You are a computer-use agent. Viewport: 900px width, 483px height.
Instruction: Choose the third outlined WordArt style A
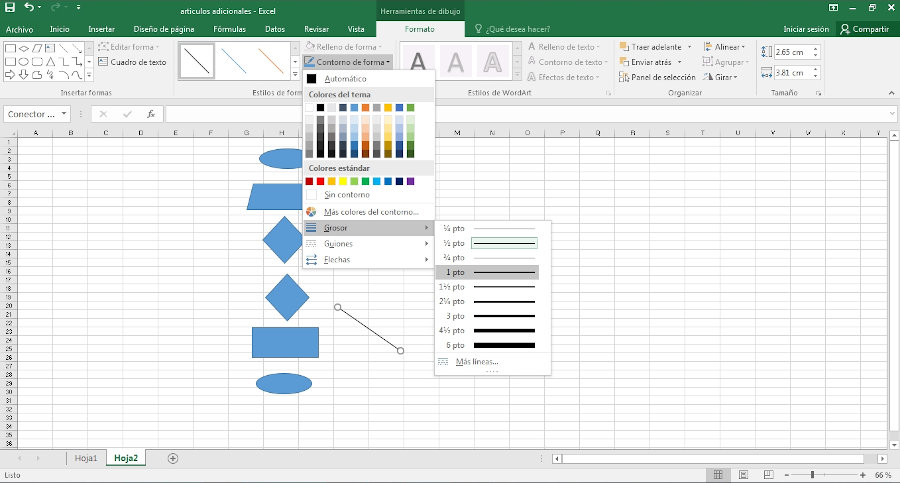[492, 62]
